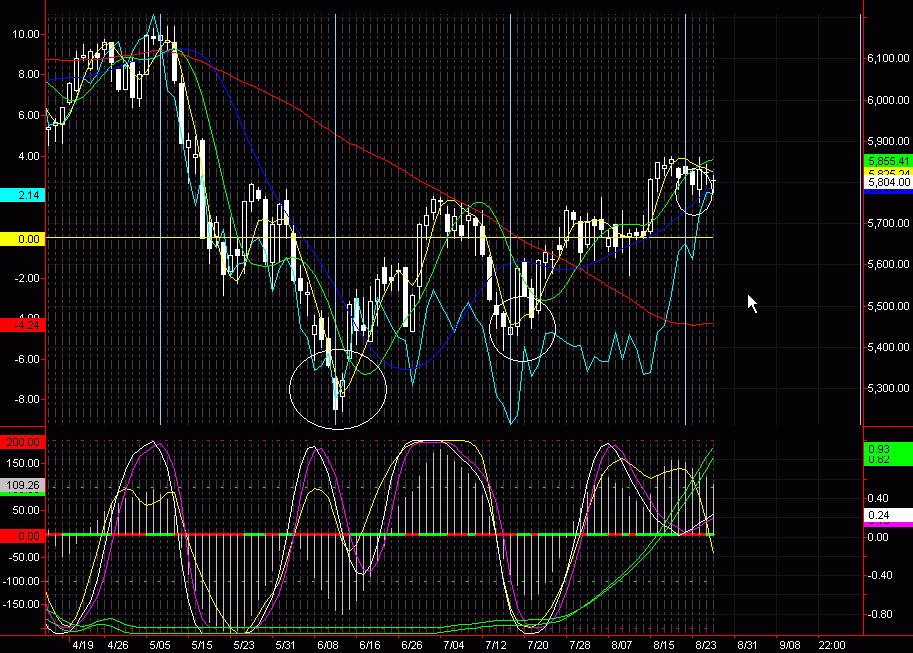Select the green 5,855.41 price label
Viewport: 913px width, 653px height.
pos(888,160)
